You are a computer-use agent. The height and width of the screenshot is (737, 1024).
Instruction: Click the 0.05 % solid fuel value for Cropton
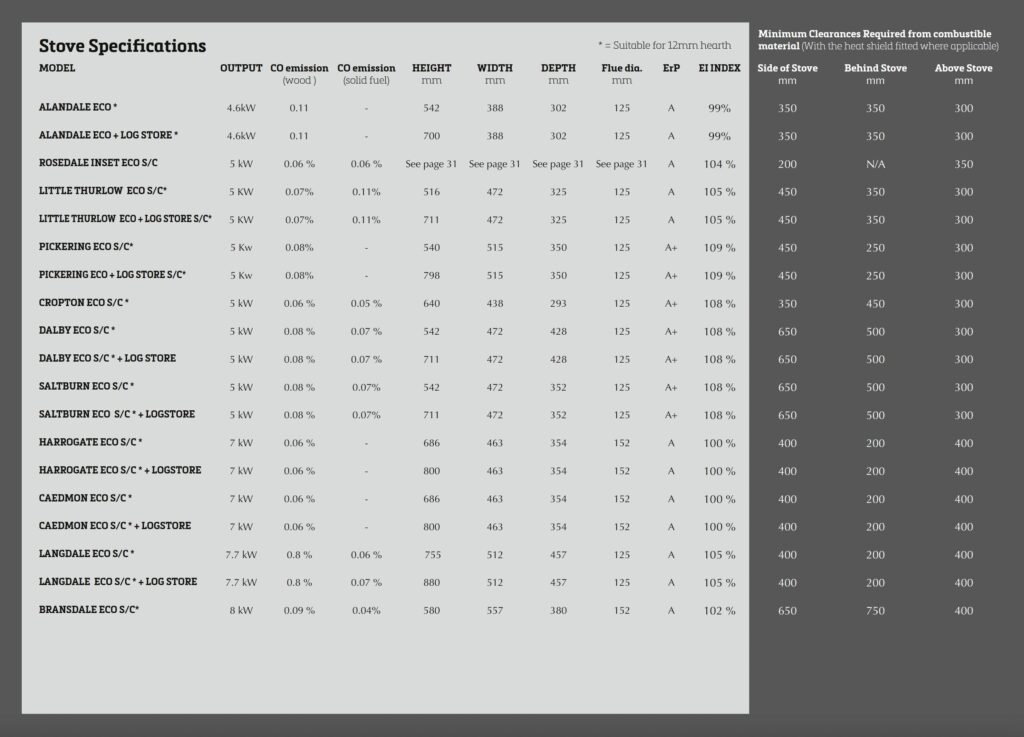coord(366,304)
